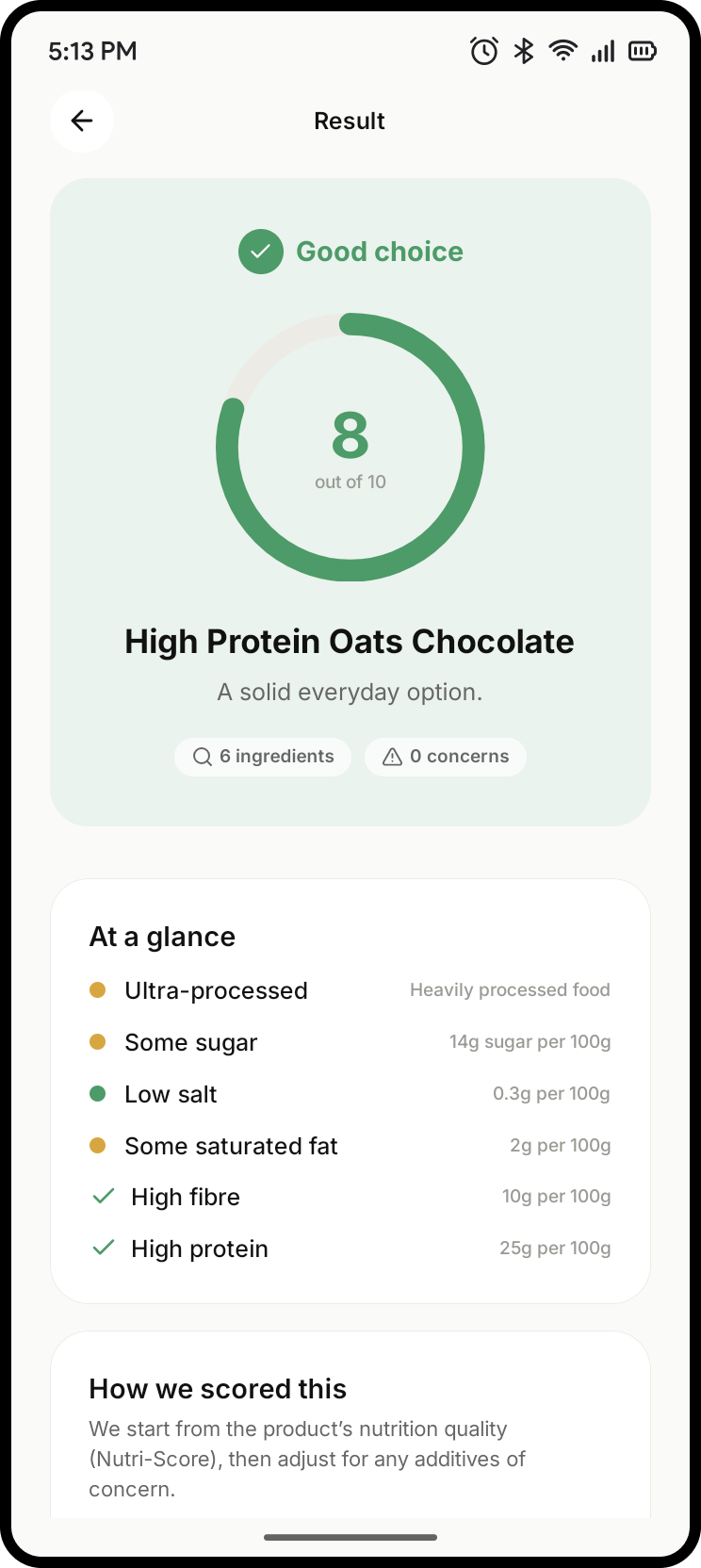Tap the bottom home gesture bar
The height and width of the screenshot is (1568, 701).
pyautogui.click(x=350, y=1537)
